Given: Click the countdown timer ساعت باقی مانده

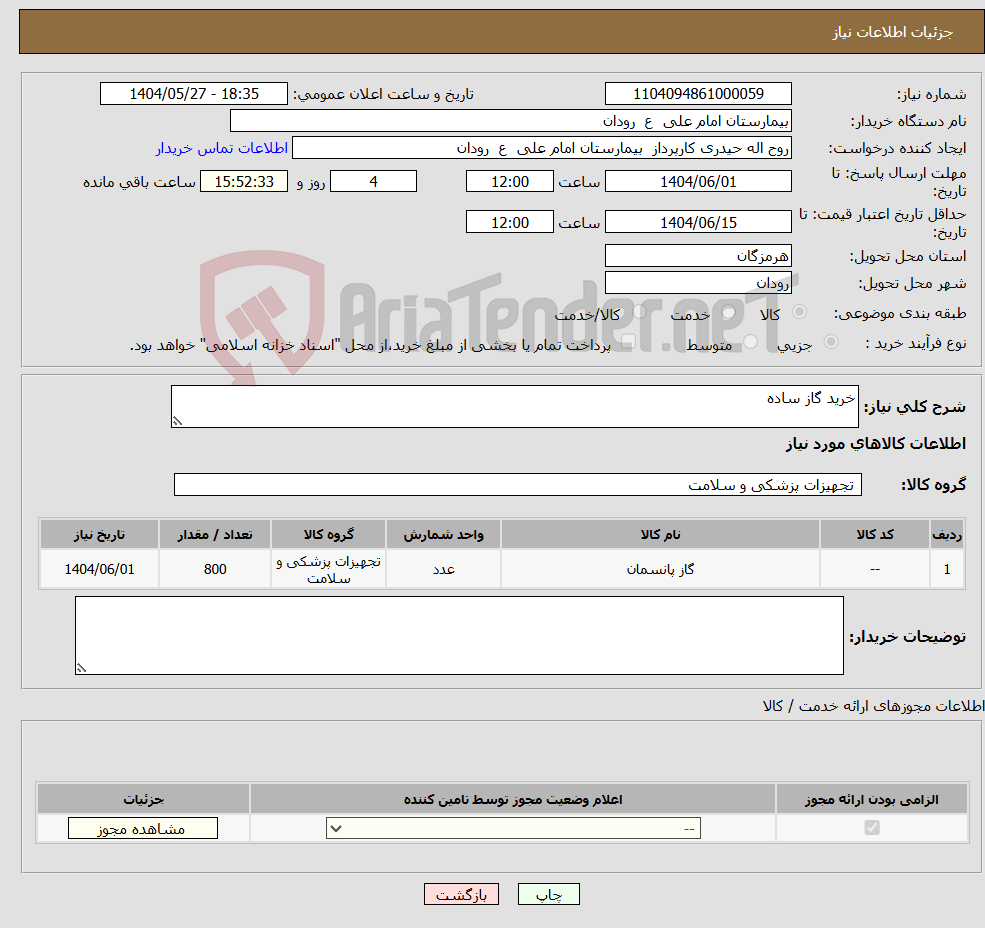Looking at the screenshot, I should point(244,181).
